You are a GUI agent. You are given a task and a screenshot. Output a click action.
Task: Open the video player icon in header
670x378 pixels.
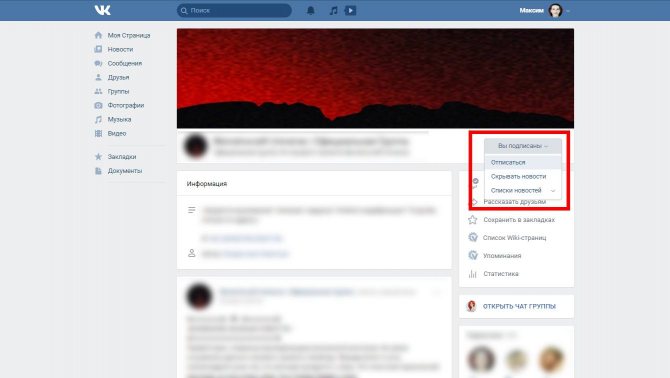coord(350,11)
